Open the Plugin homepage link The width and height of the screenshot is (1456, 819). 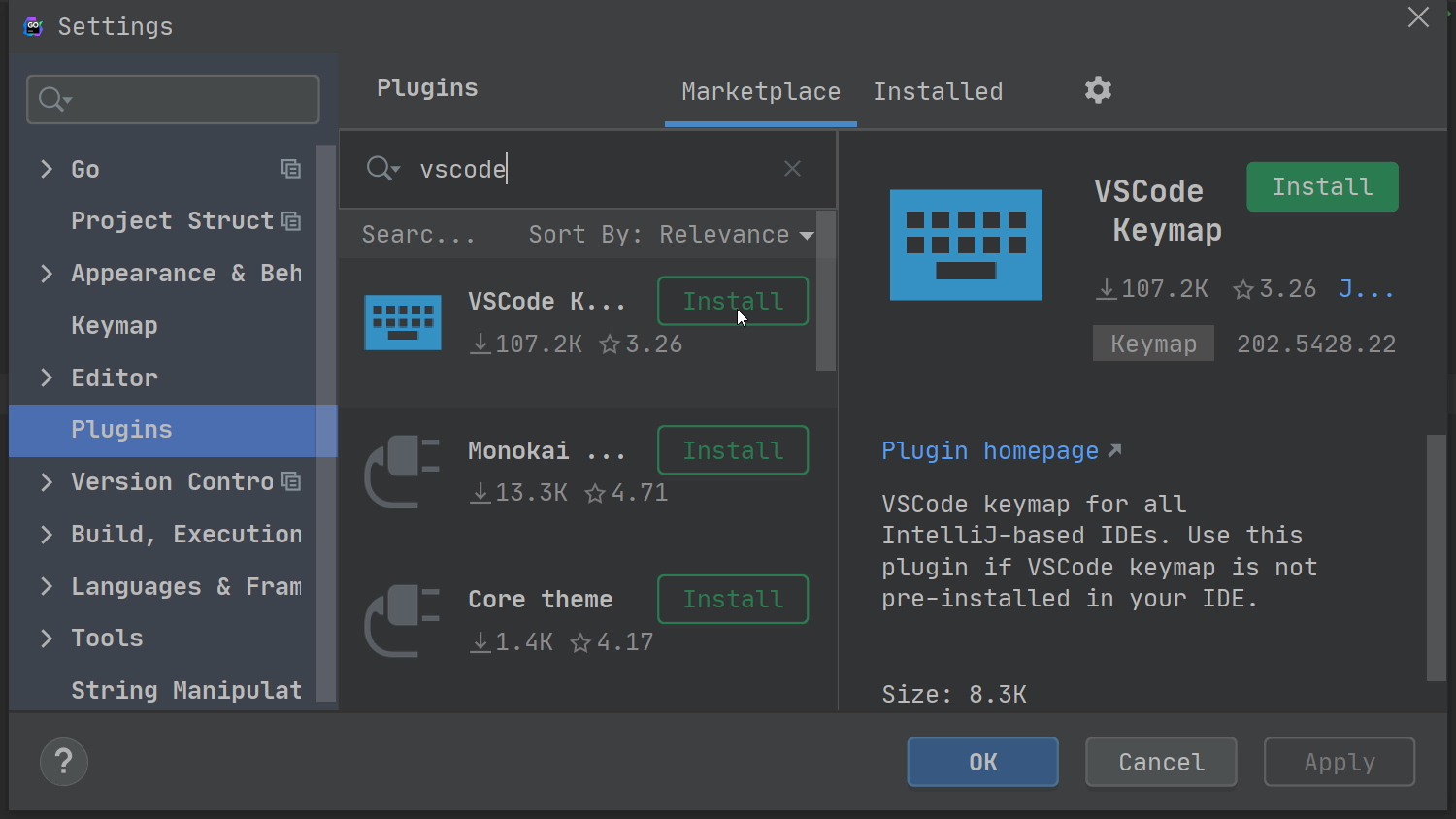tap(990, 450)
